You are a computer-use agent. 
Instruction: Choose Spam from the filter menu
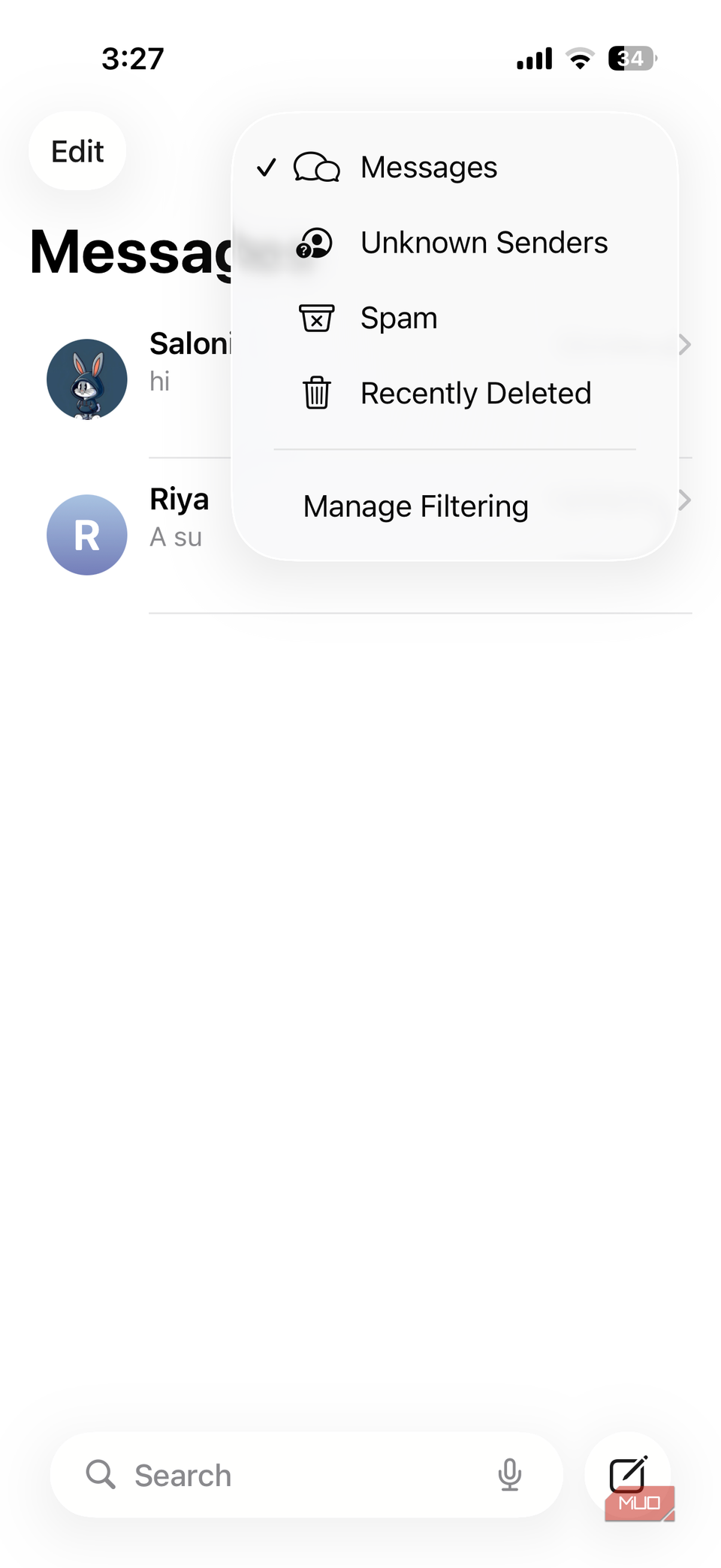tap(399, 319)
